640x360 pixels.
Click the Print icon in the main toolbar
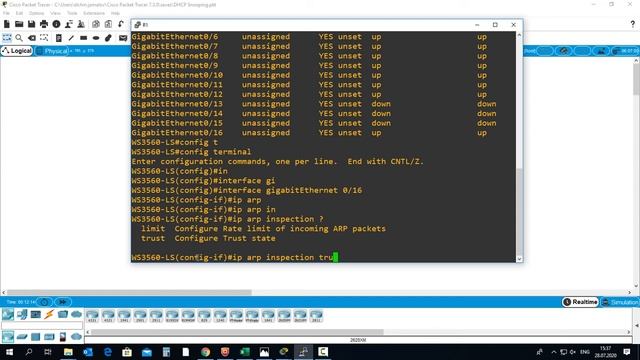[44, 24]
